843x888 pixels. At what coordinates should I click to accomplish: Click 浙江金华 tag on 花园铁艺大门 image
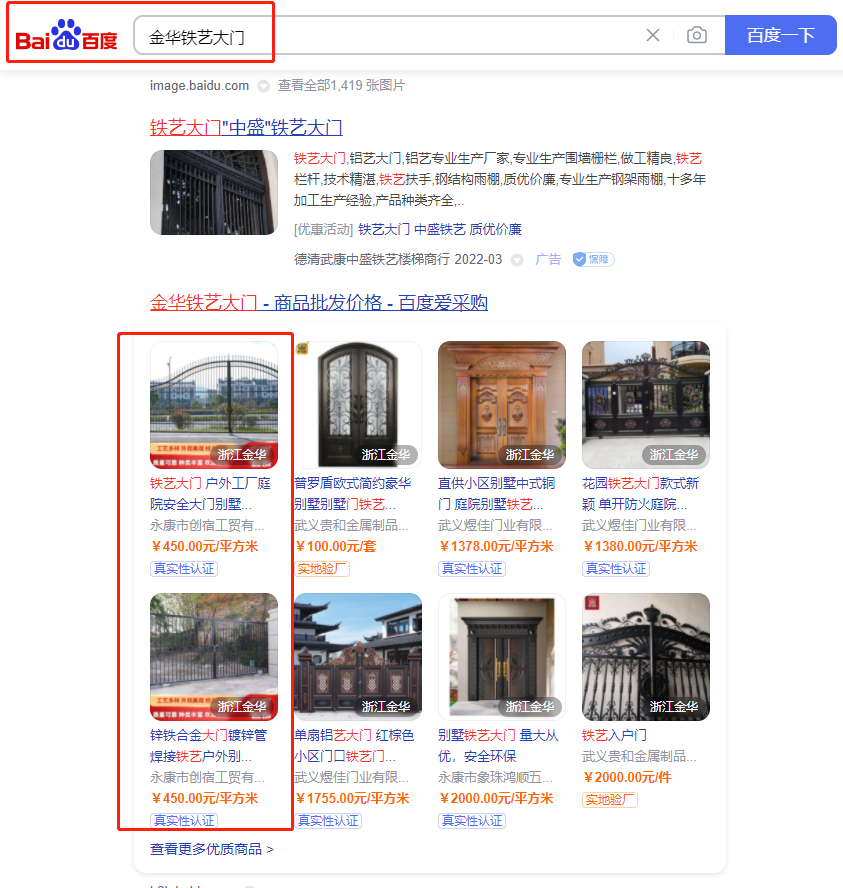674,454
